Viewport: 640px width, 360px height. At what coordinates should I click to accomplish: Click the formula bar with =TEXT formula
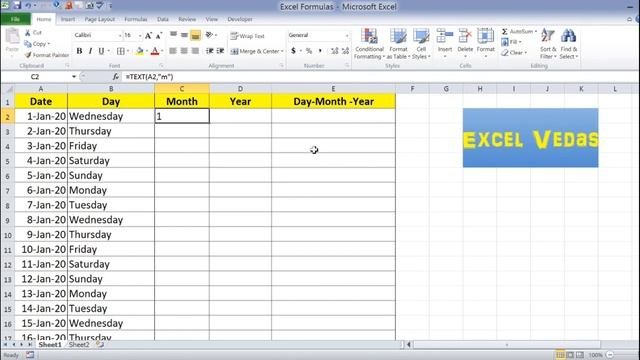(380, 77)
